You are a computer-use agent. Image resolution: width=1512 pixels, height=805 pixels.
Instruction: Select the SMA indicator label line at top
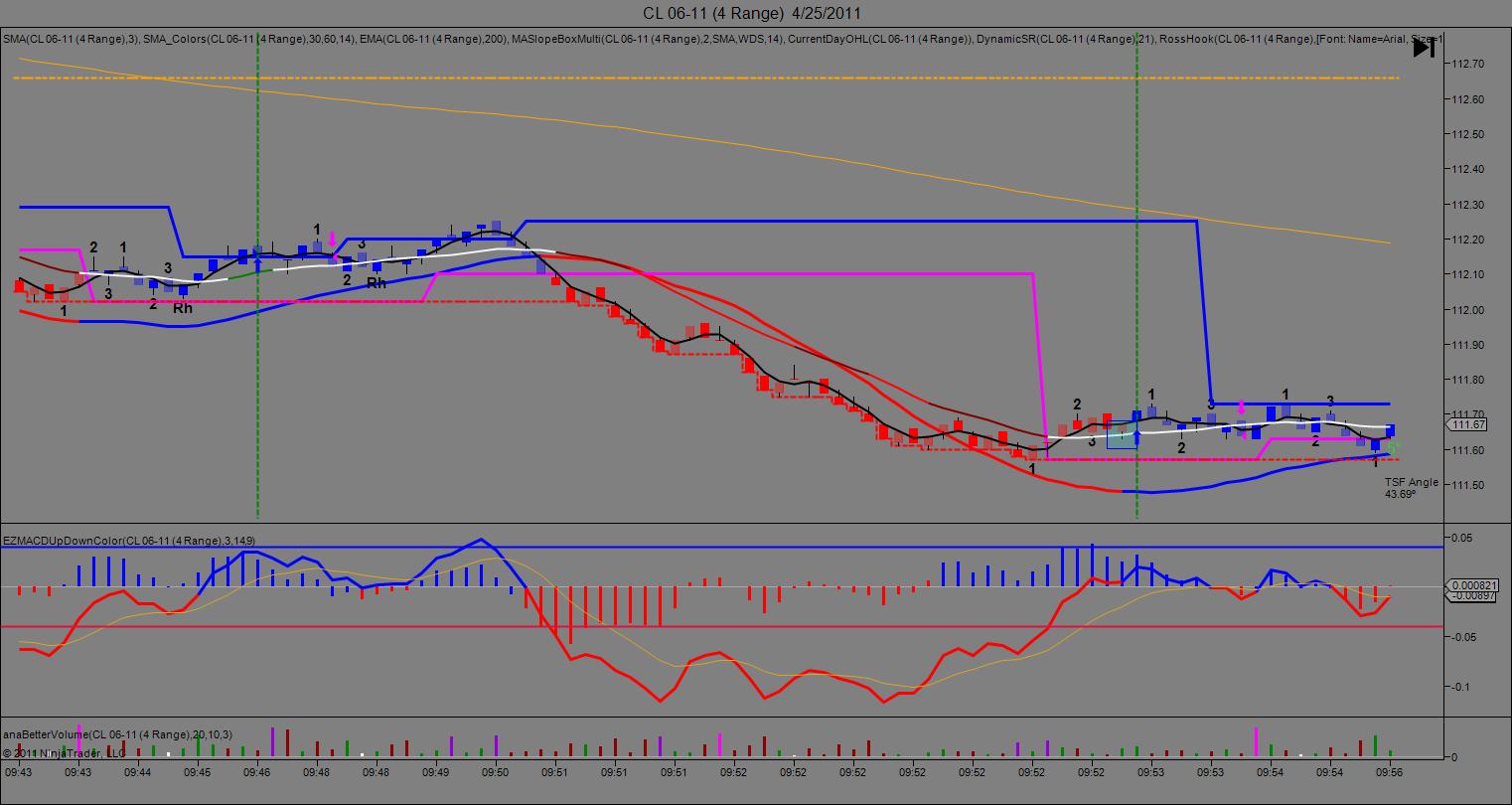[x=723, y=39]
